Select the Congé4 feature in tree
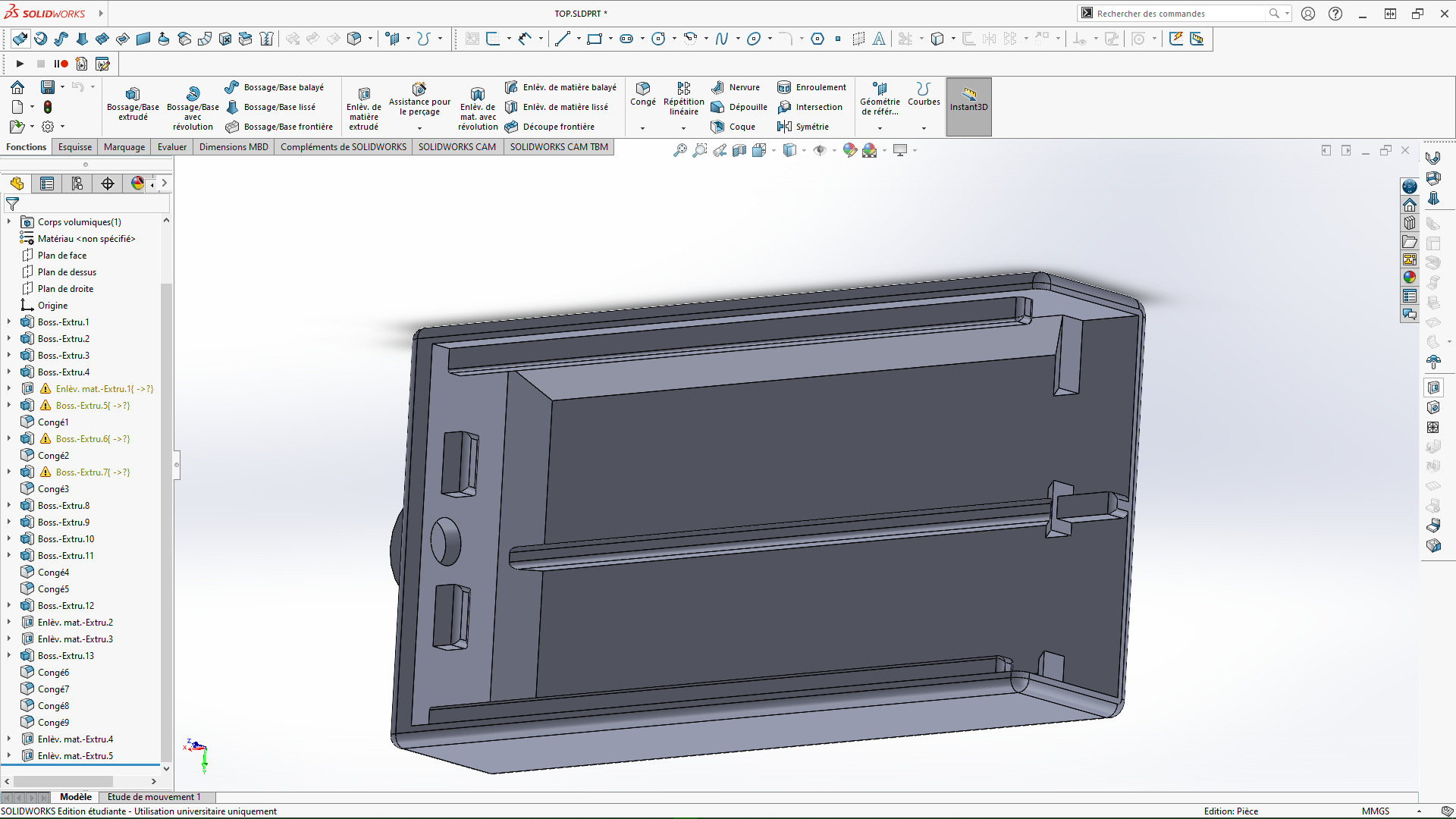Screen dimensions: 1456x819 tap(53, 573)
